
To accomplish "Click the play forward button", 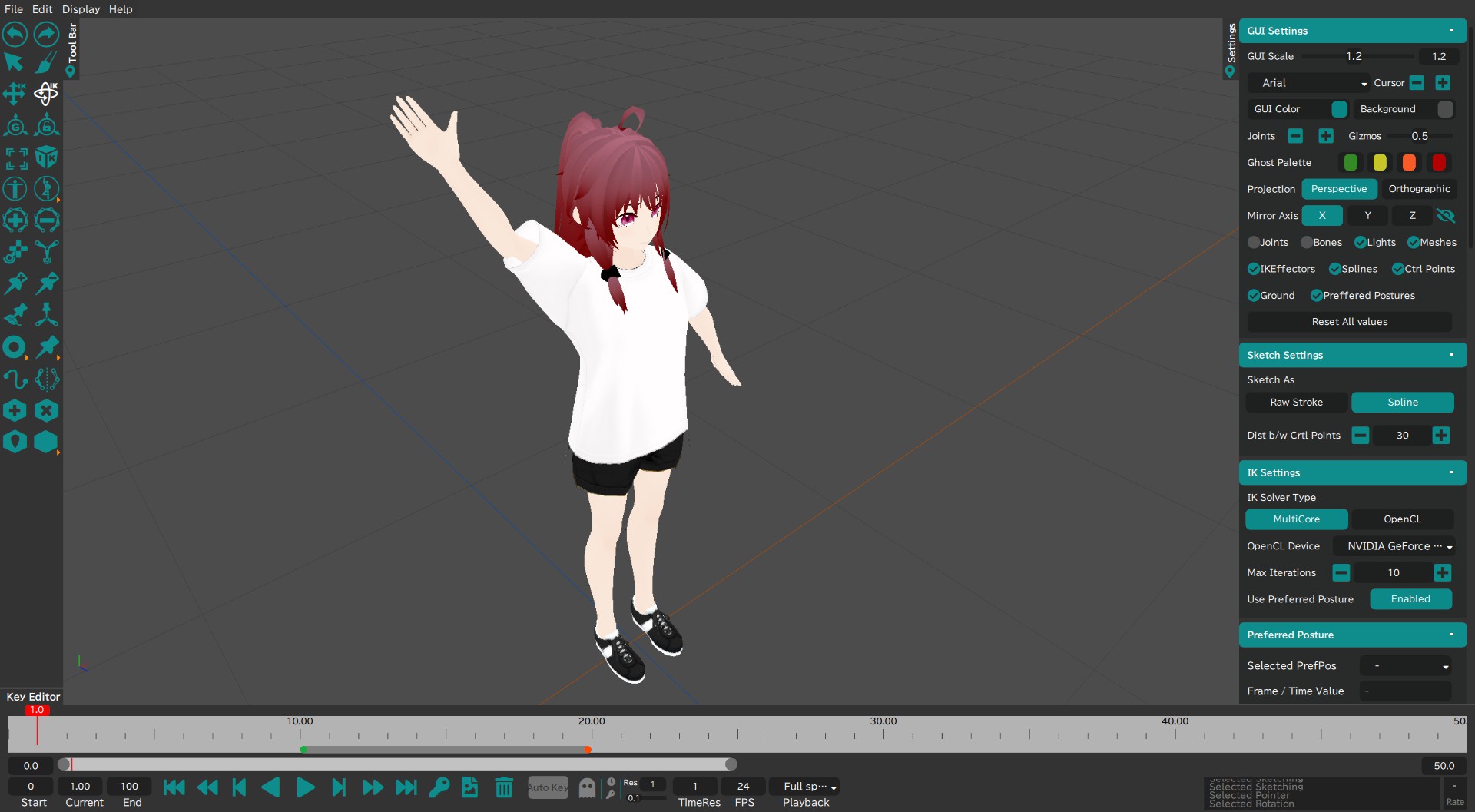I will pyautogui.click(x=305, y=787).
